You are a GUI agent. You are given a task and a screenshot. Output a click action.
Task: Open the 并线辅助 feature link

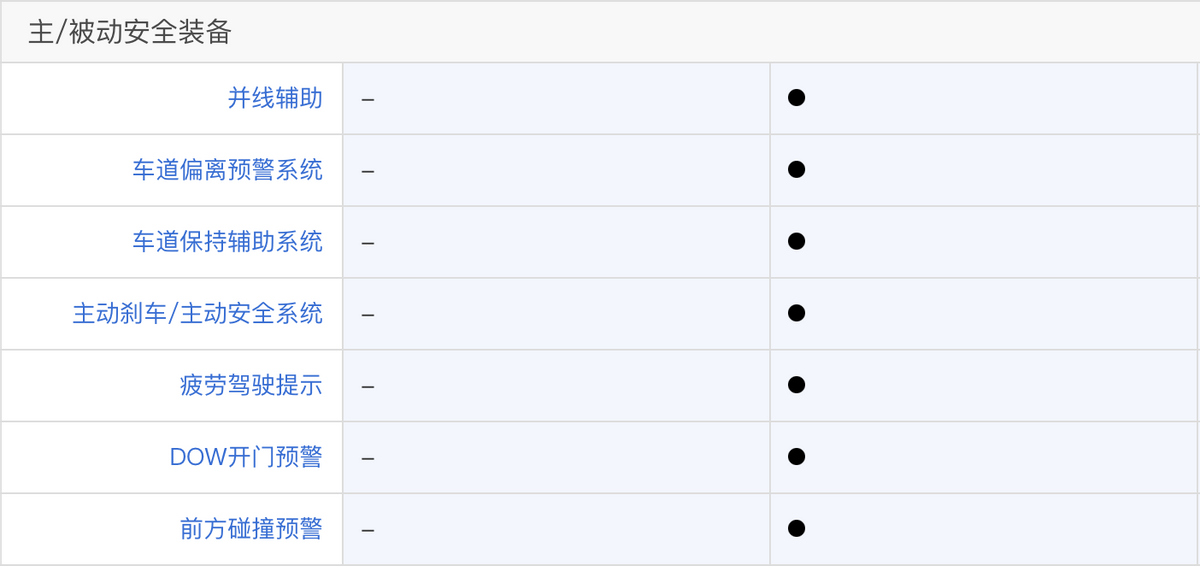[275, 98]
